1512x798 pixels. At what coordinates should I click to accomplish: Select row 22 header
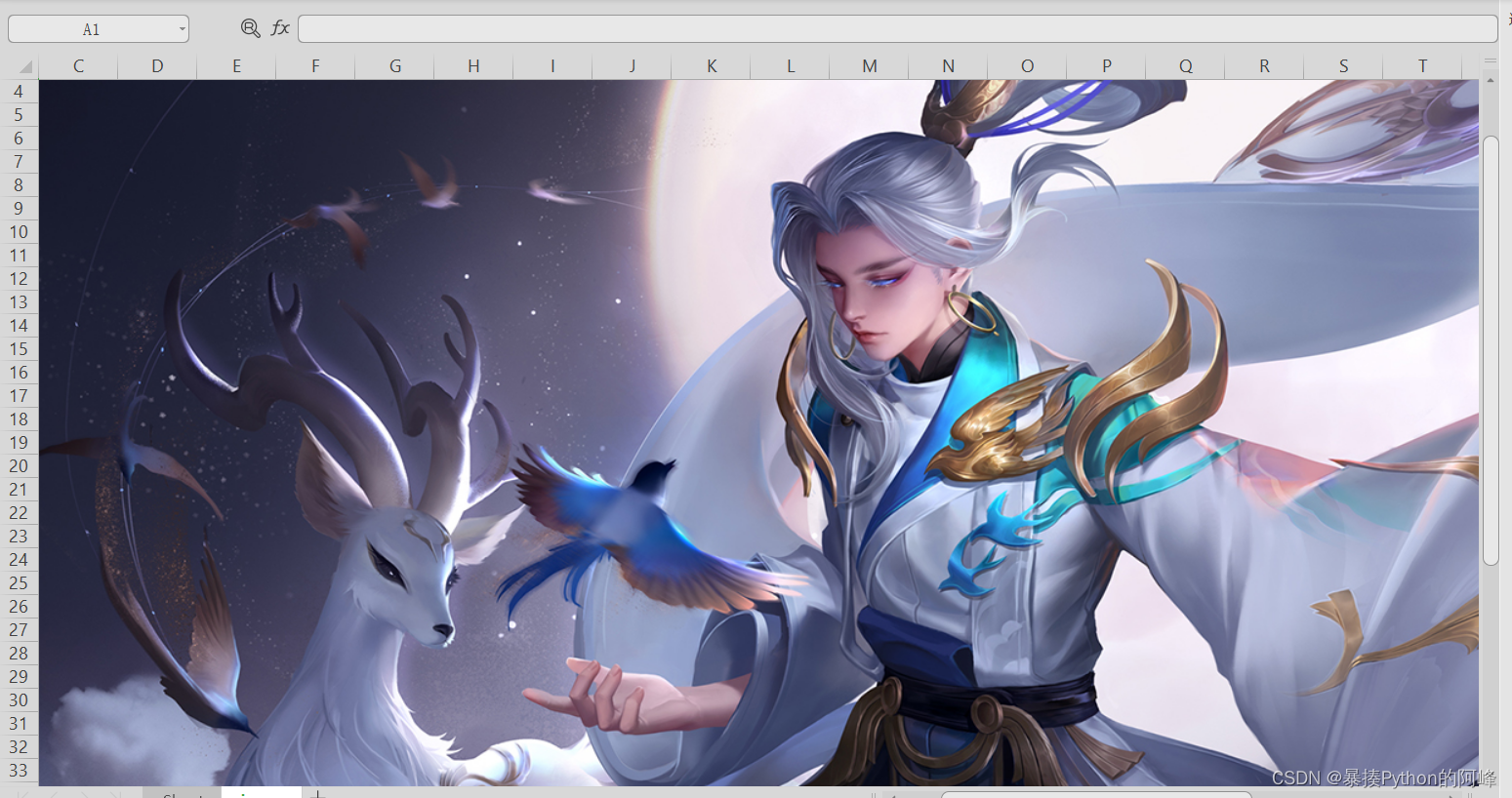pyautogui.click(x=19, y=513)
